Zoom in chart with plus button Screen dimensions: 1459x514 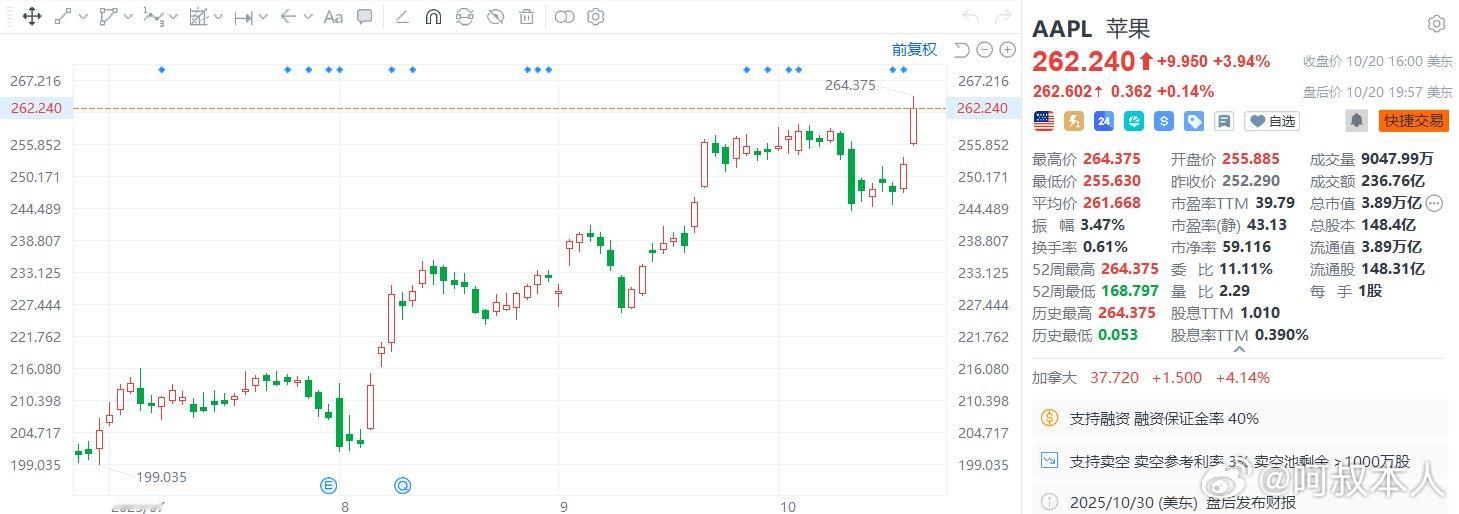[1008, 50]
